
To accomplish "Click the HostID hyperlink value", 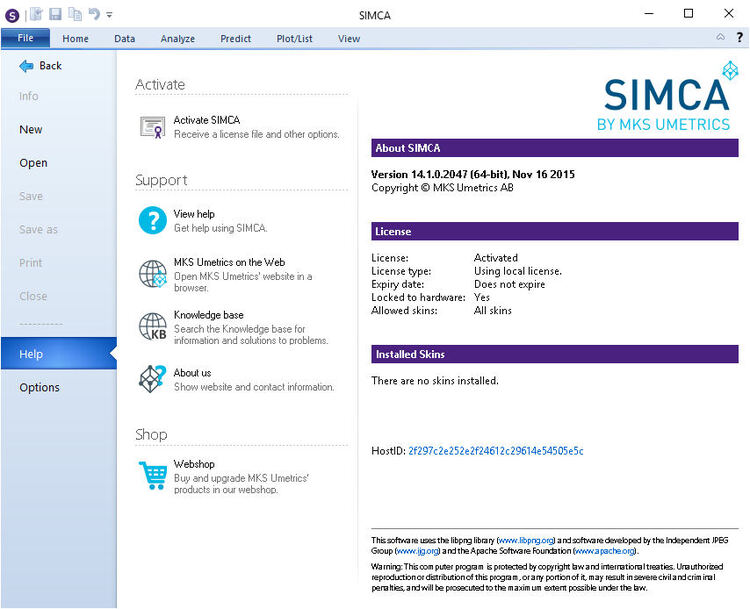I will click(x=495, y=451).
